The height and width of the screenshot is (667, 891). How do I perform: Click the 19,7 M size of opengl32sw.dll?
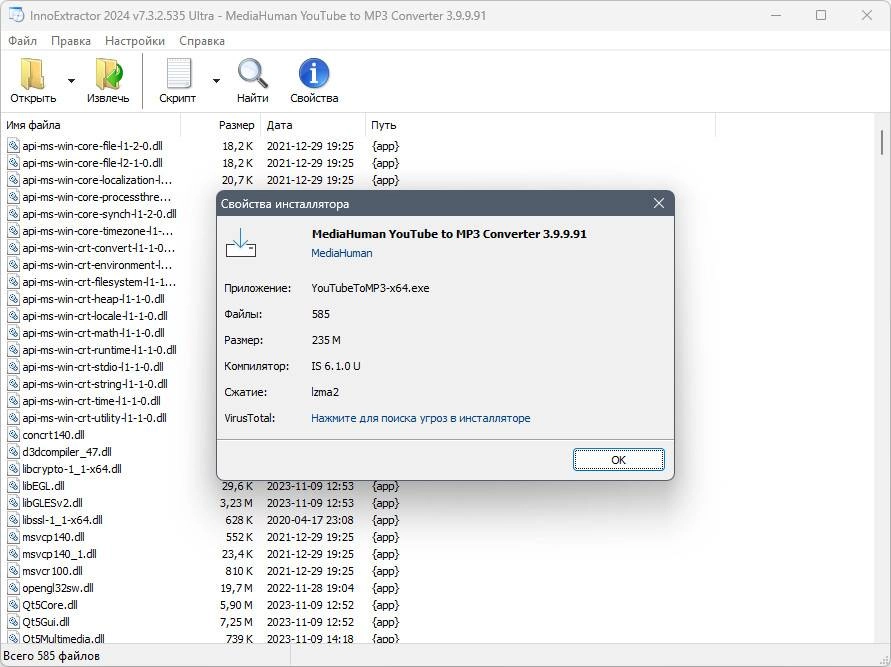[x=236, y=588]
